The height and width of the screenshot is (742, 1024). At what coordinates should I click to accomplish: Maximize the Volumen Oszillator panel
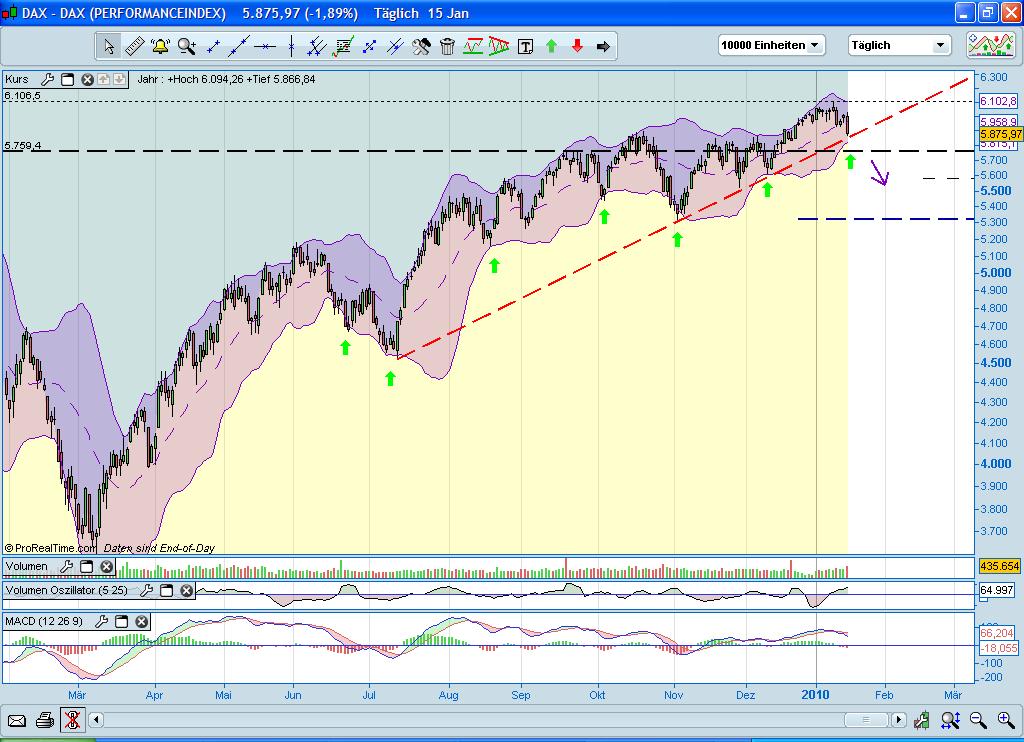(x=167, y=590)
